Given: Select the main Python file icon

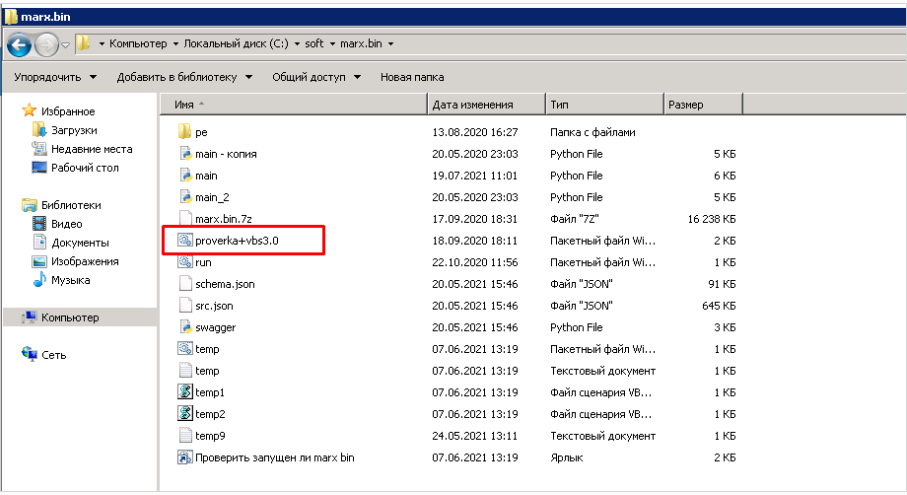Looking at the screenshot, I should point(185,175).
